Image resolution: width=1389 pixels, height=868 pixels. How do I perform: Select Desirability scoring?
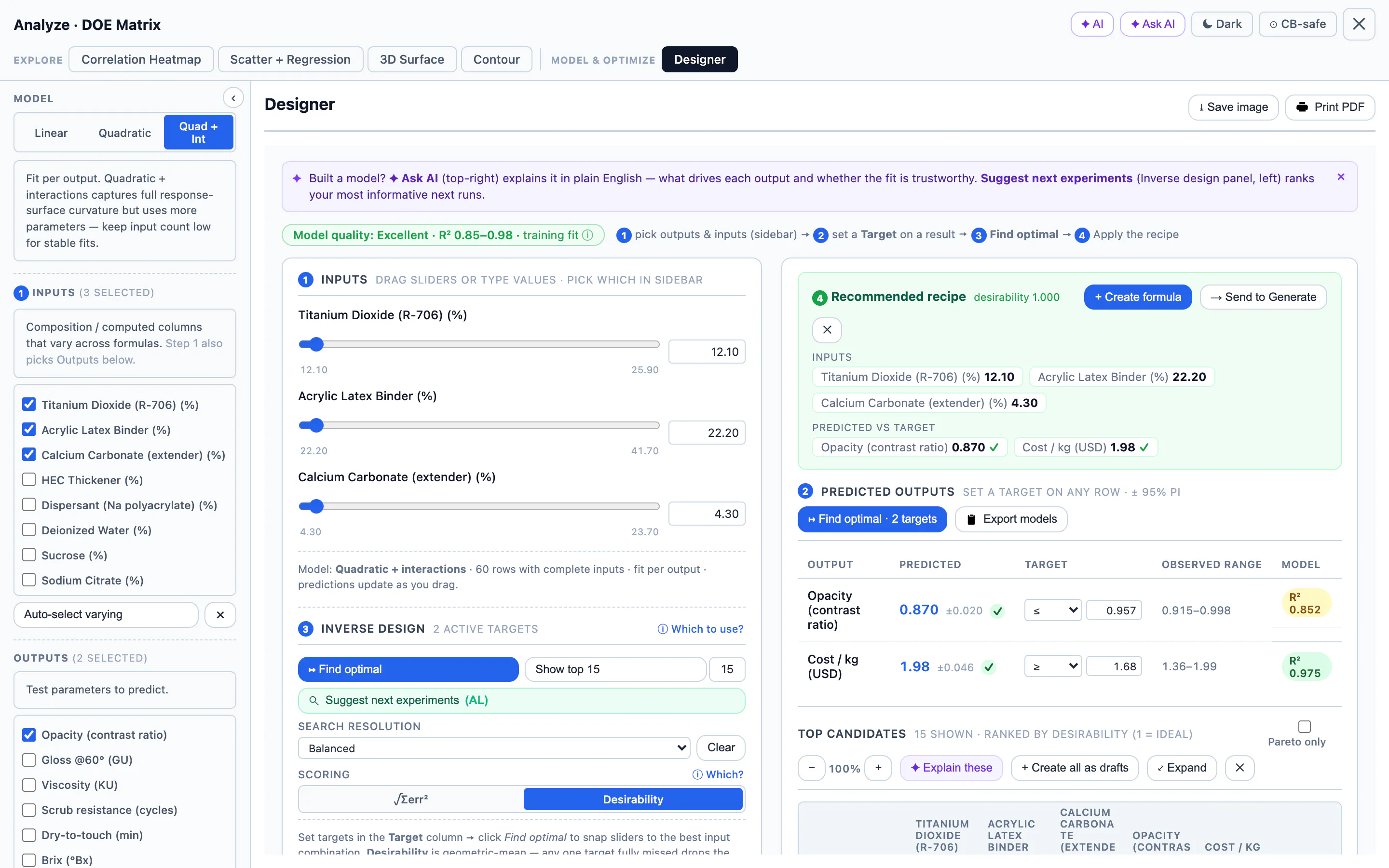coord(632,799)
